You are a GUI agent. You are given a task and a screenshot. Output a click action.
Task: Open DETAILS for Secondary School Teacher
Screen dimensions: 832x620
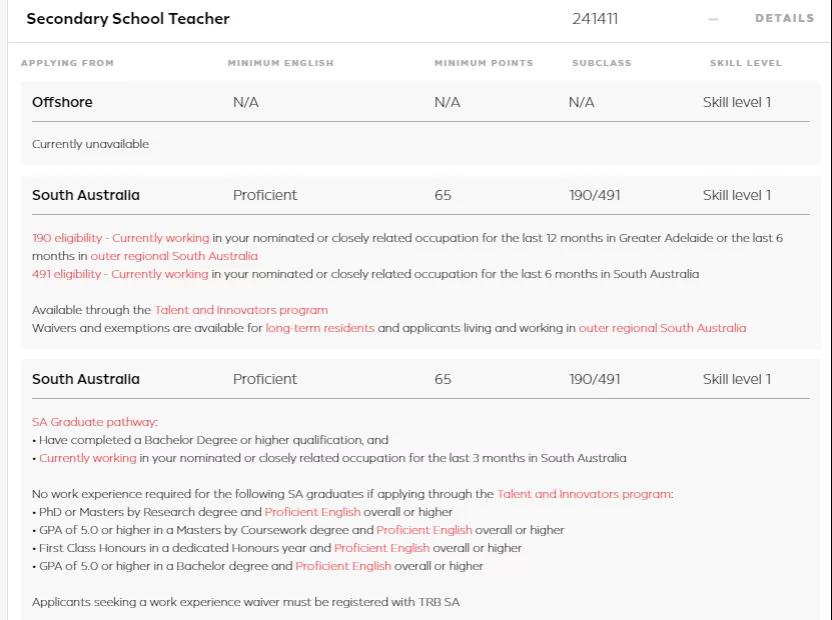(x=784, y=19)
